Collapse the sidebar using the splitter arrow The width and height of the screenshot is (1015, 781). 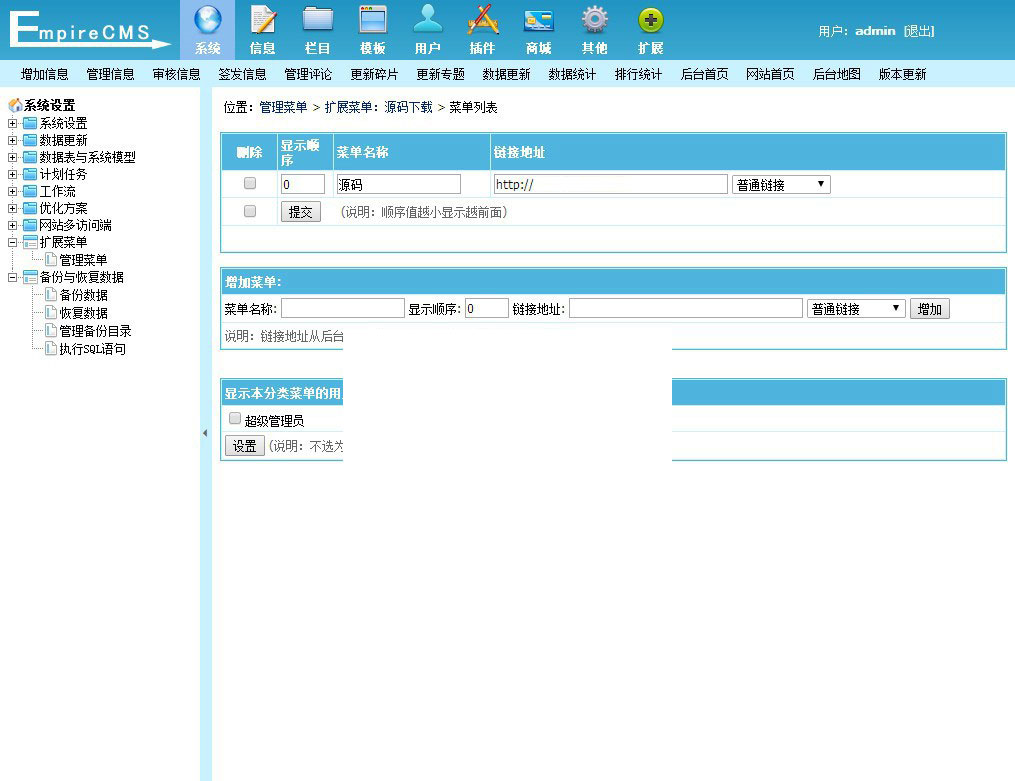click(205, 433)
